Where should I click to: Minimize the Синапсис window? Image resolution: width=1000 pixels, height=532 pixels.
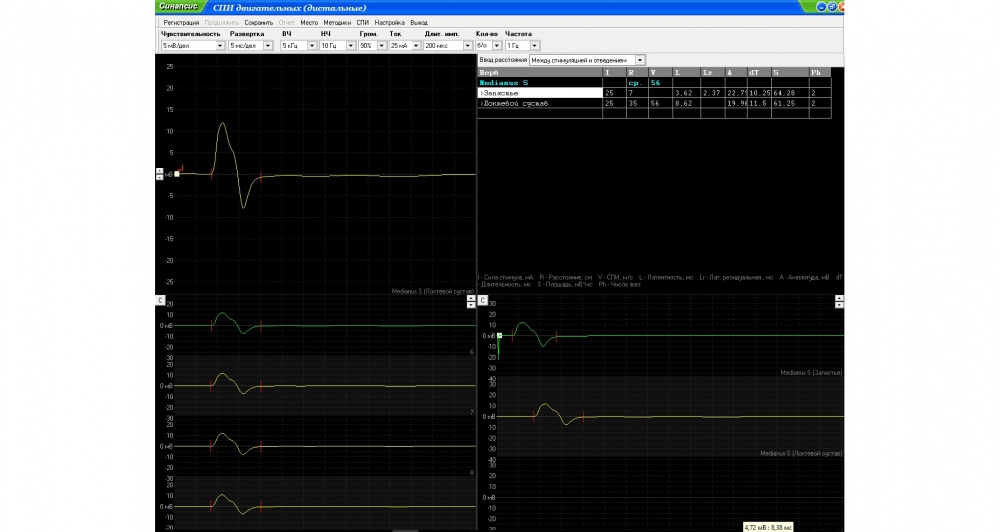pyautogui.click(x=820, y=6)
